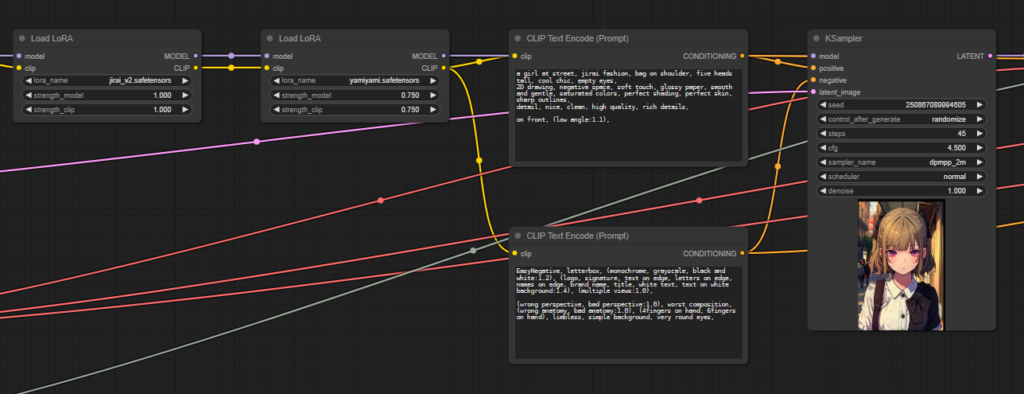Screen dimensions: 1024x394
Task: Click the yamiyami Load LoRA node collapse dot
Action: point(270,39)
